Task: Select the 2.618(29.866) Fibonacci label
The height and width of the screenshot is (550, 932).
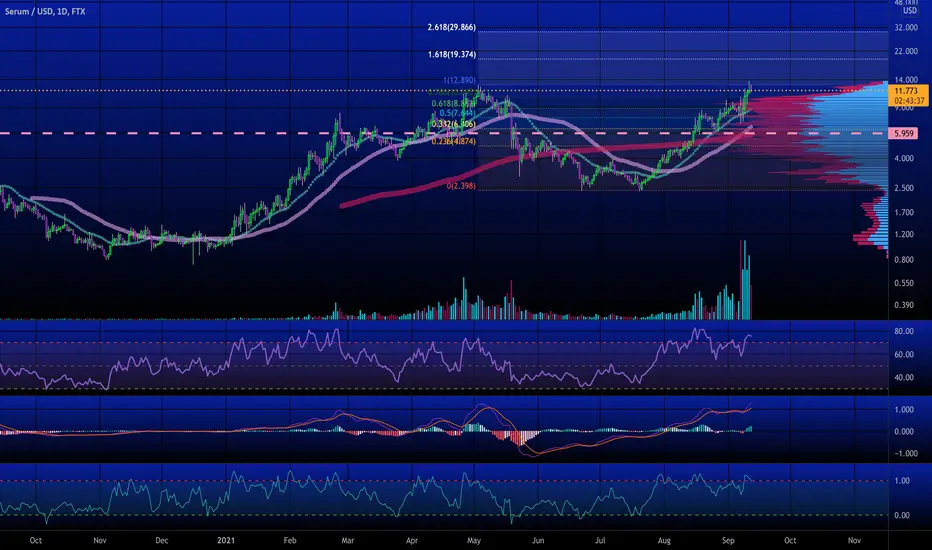Action: (x=452, y=27)
